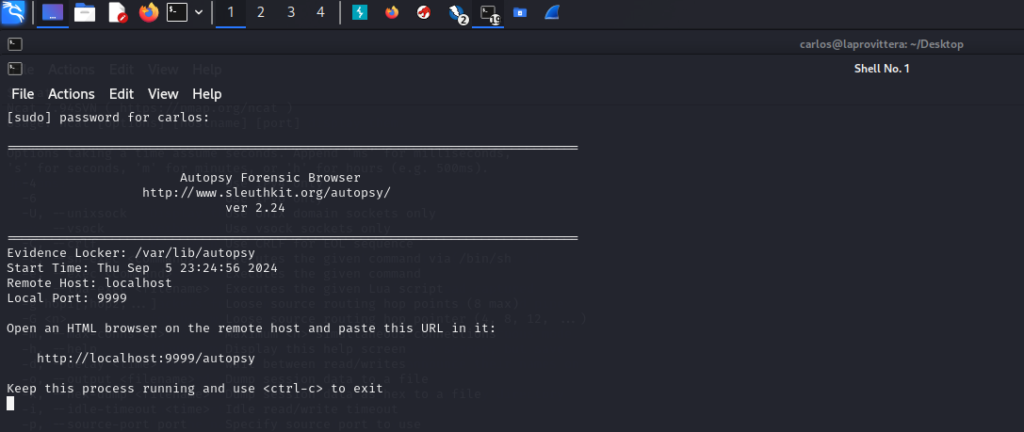Viewport: 1024px width, 432px height.
Task: Open the Help menu in terminal
Action: (x=207, y=94)
